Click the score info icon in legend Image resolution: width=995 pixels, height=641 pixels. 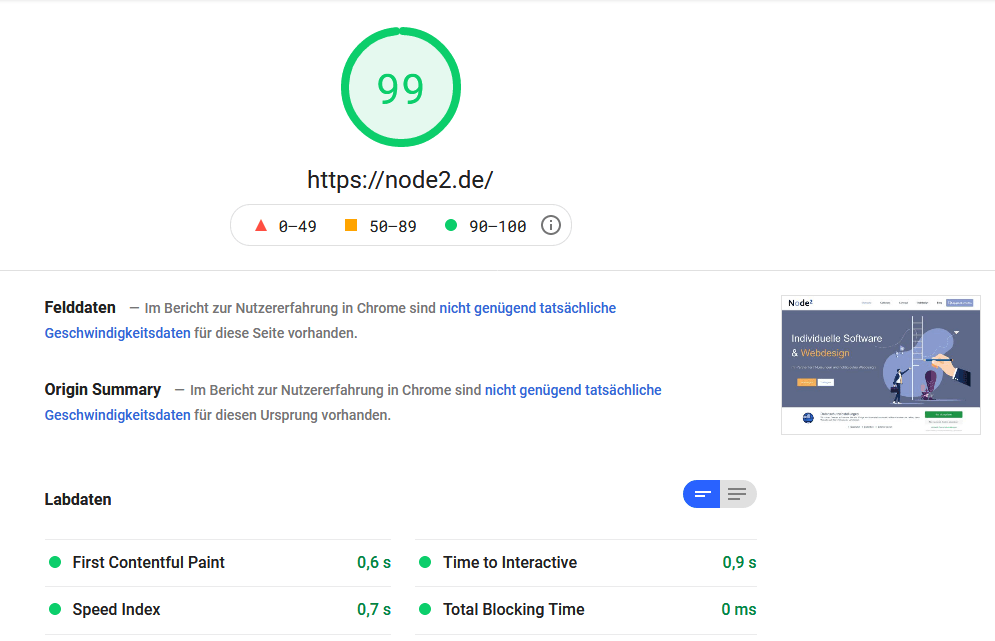click(x=550, y=225)
